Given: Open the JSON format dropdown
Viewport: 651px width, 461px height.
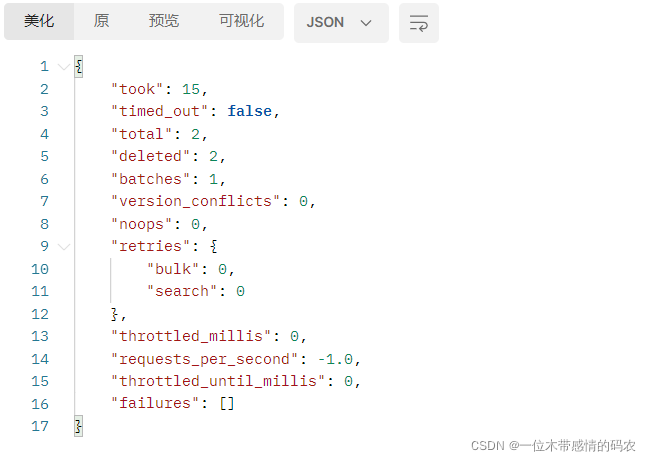Looking at the screenshot, I should (x=340, y=22).
